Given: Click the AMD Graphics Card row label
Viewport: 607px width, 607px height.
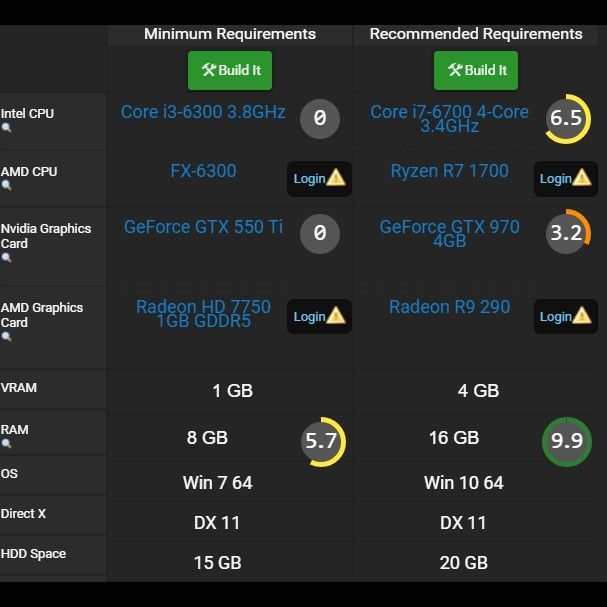Looking at the screenshot, I should (42, 315).
